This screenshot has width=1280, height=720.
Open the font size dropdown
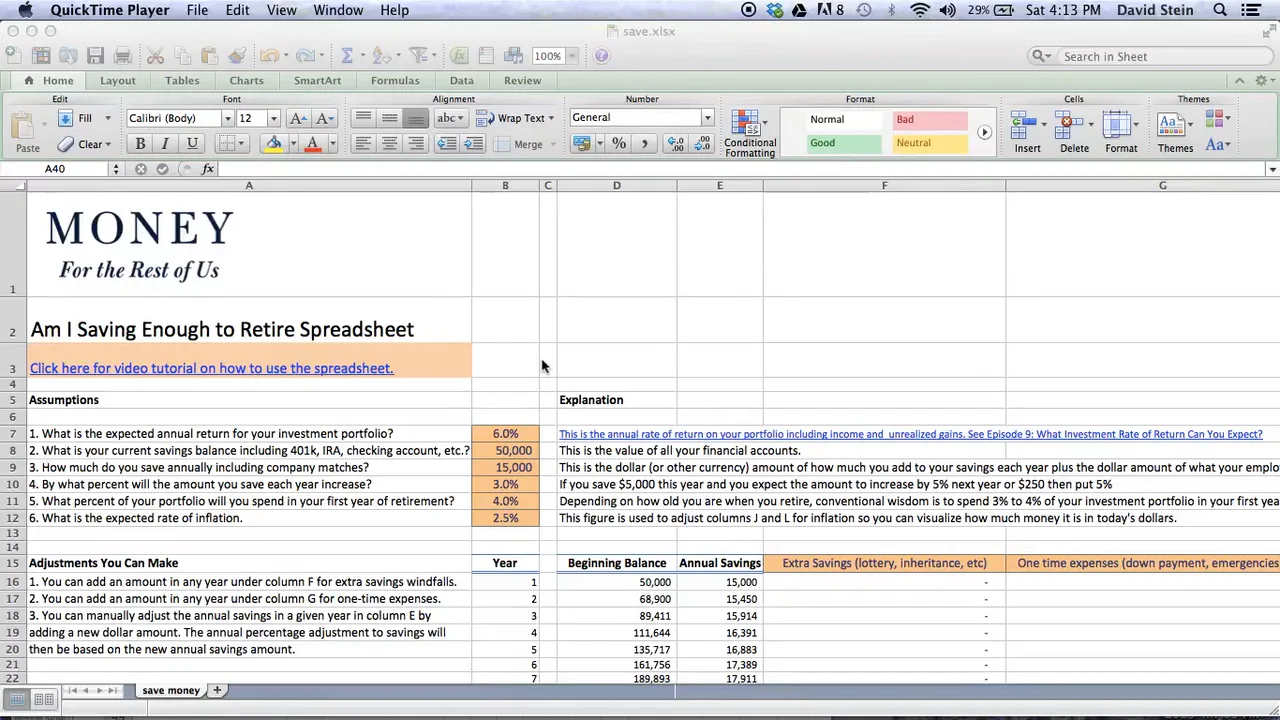[273, 118]
